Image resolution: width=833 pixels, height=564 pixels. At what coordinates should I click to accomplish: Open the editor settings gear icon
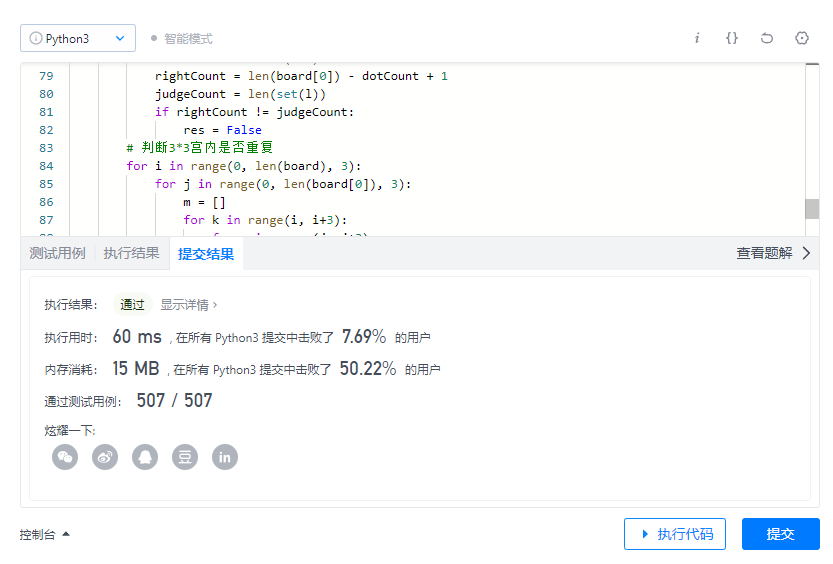click(802, 38)
